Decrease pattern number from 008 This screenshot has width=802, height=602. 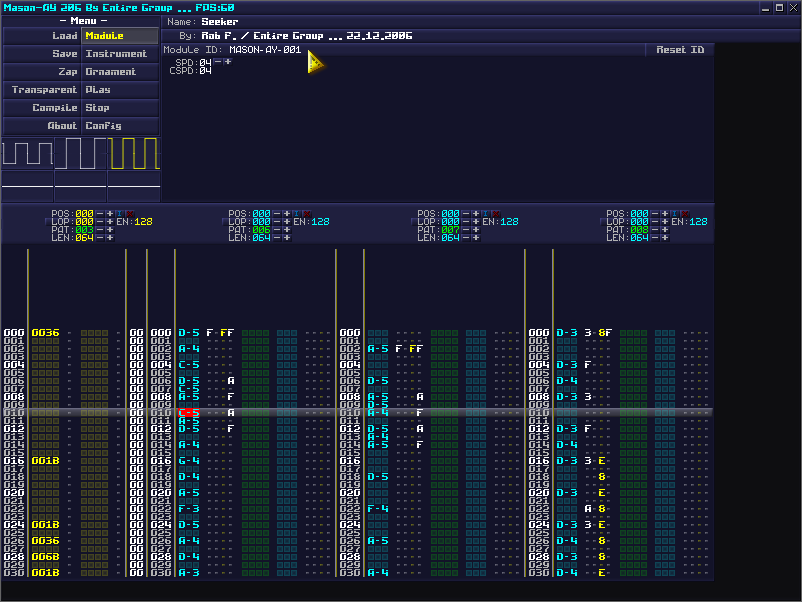655,230
